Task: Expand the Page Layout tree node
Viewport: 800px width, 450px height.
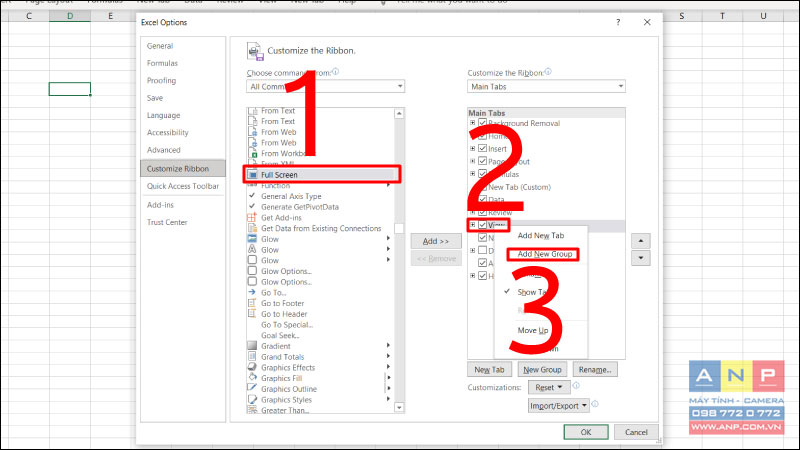Action: pyautogui.click(x=472, y=161)
